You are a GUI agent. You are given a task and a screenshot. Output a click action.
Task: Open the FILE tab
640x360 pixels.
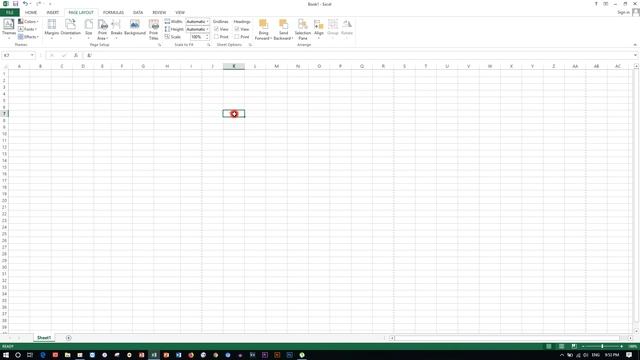coord(9,13)
